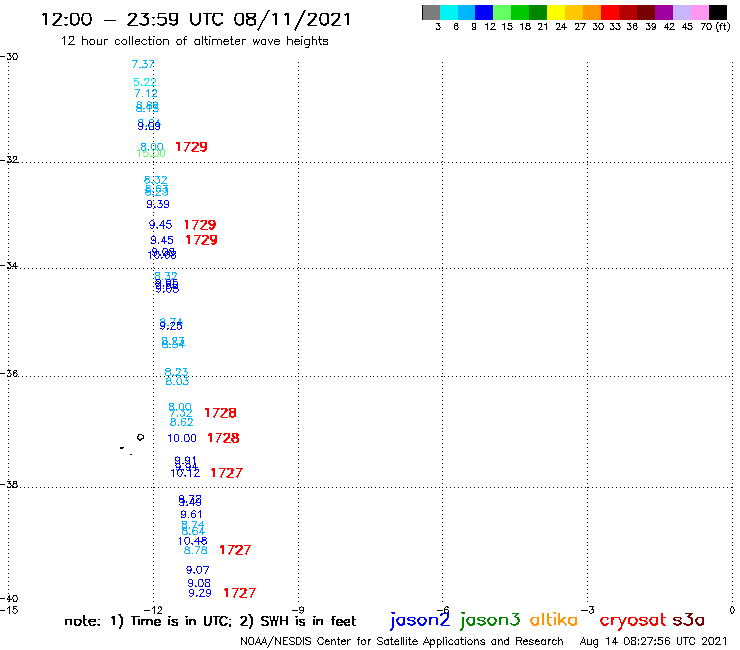Click the small island outline near 10.00

pyautogui.click(x=140, y=438)
